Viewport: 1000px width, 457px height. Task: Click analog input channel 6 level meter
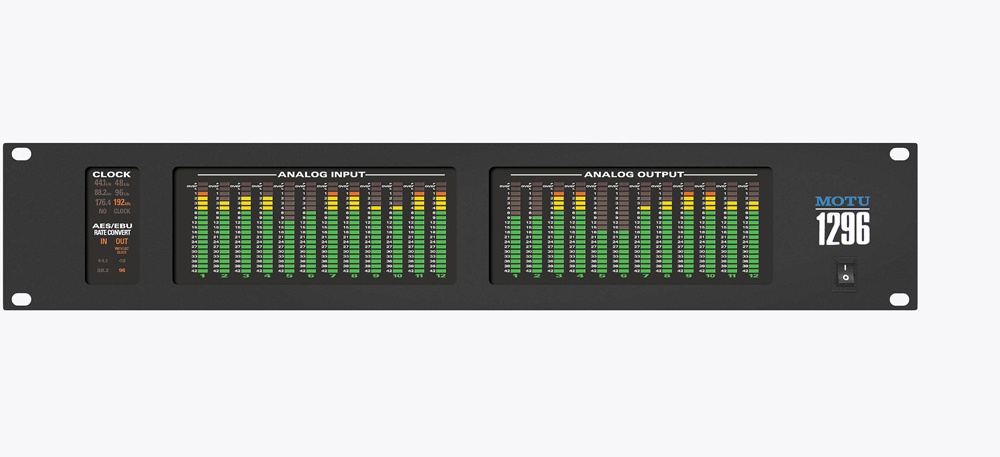[x=311, y=228]
